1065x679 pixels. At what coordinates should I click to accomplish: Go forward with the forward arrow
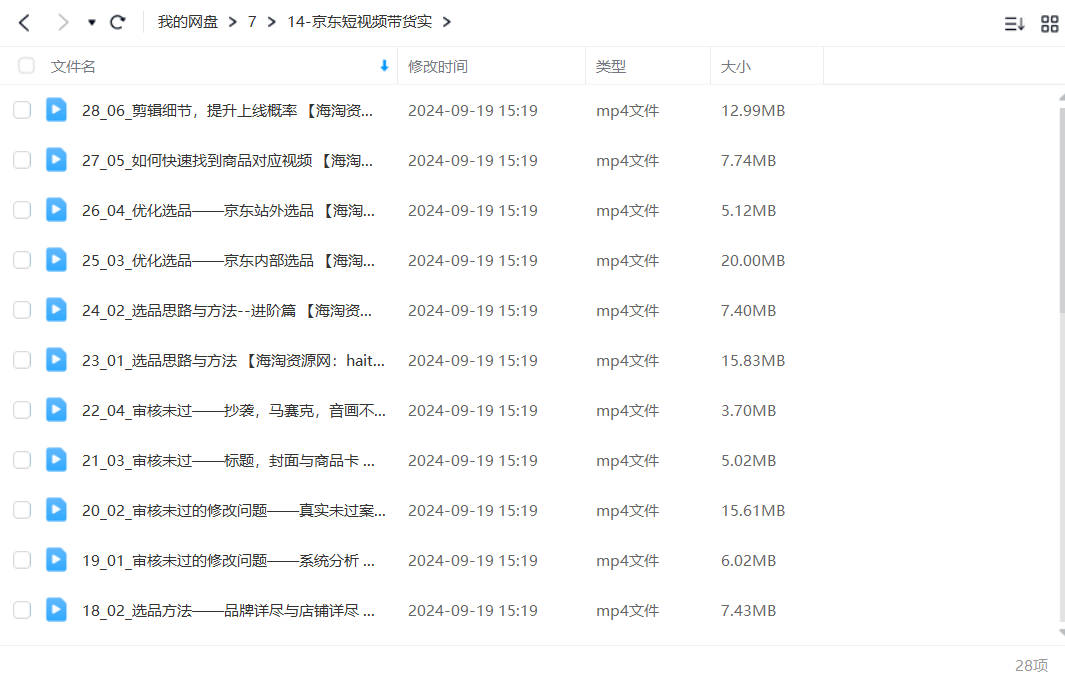(63, 22)
